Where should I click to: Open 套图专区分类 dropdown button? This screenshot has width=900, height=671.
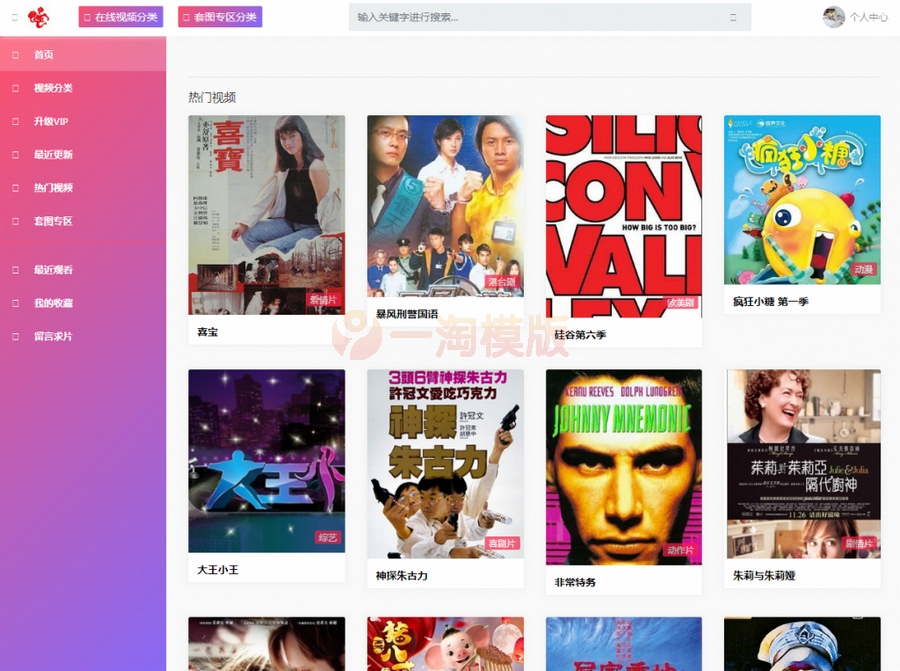coord(220,17)
